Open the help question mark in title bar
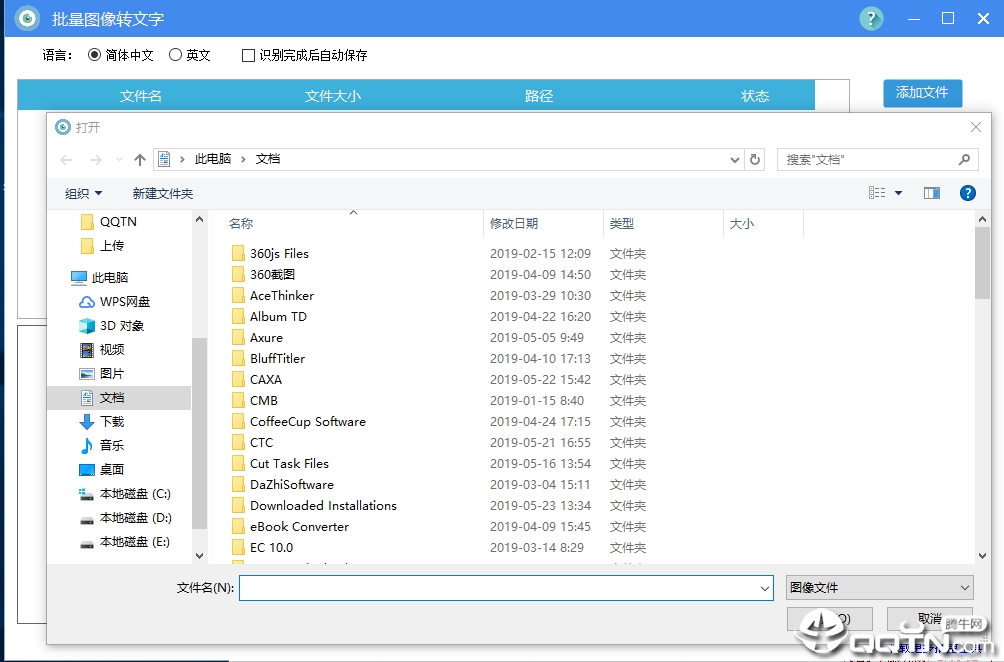This screenshot has width=1004, height=662. (x=871, y=19)
